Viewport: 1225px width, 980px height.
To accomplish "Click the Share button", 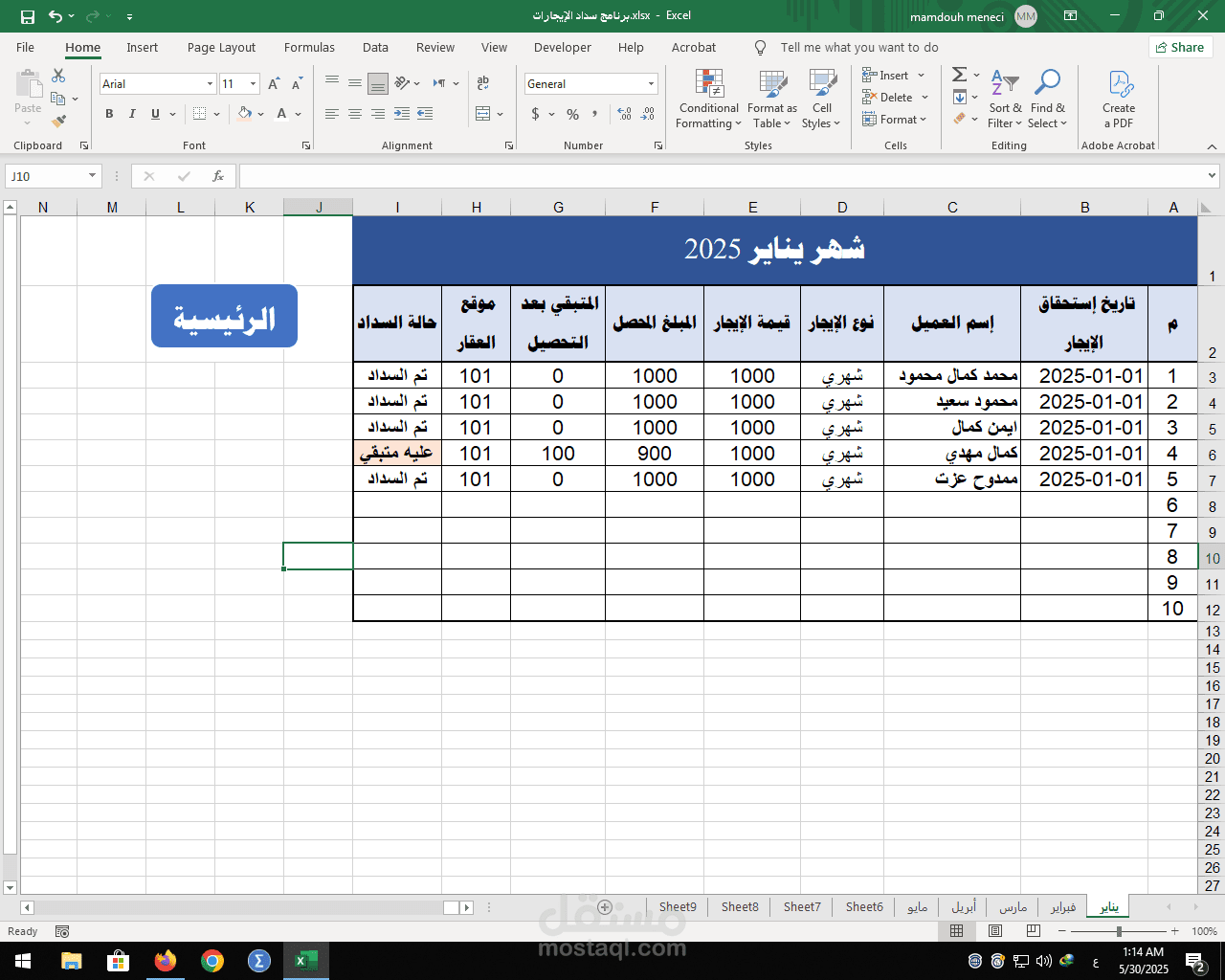I will (1180, 47).
